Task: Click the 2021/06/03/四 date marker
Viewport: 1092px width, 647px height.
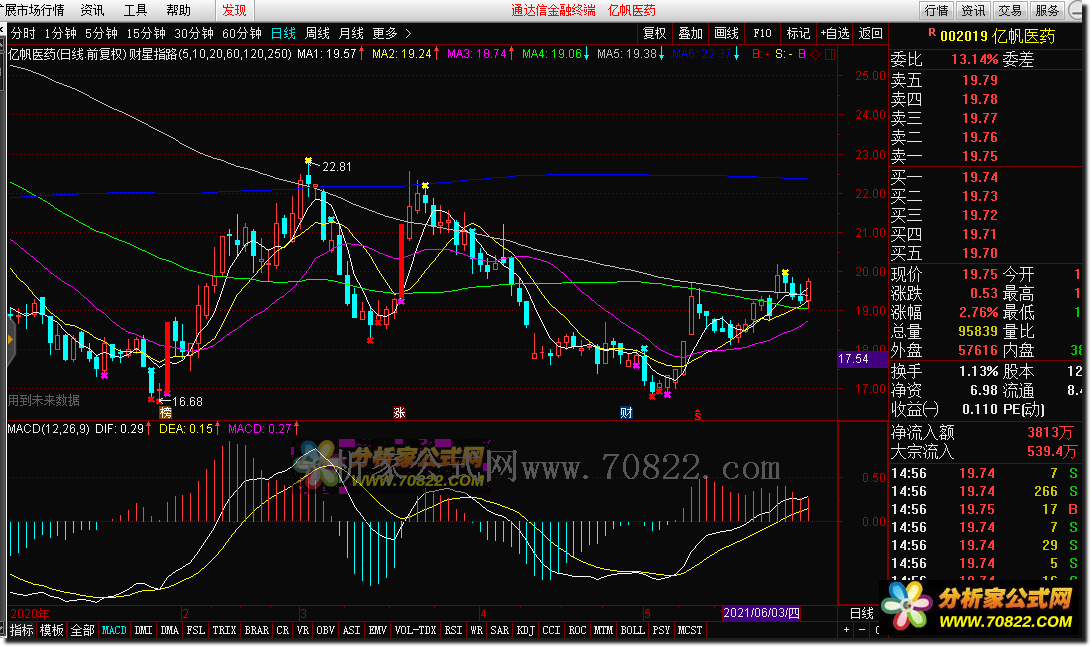Action: point(760,613)
